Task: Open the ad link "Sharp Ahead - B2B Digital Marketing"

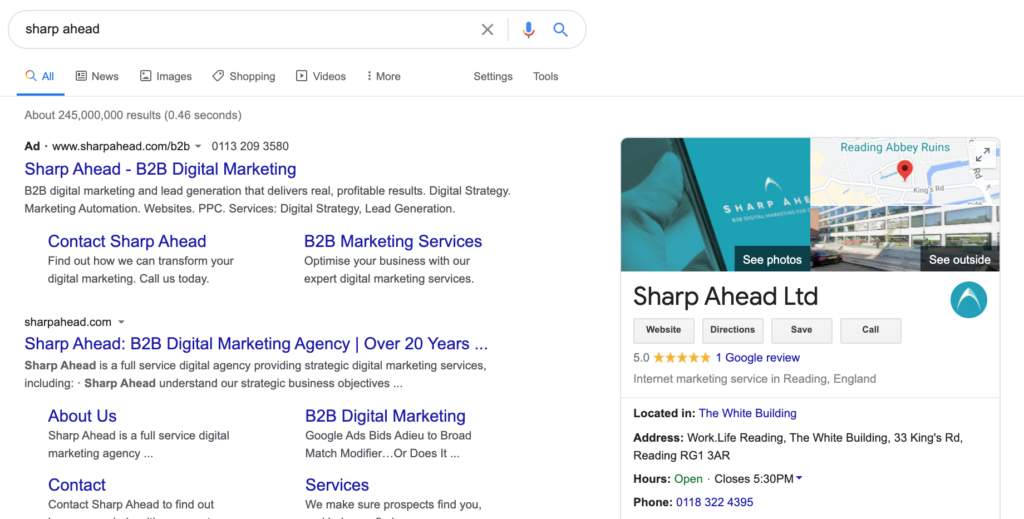Action: [160, 169]
